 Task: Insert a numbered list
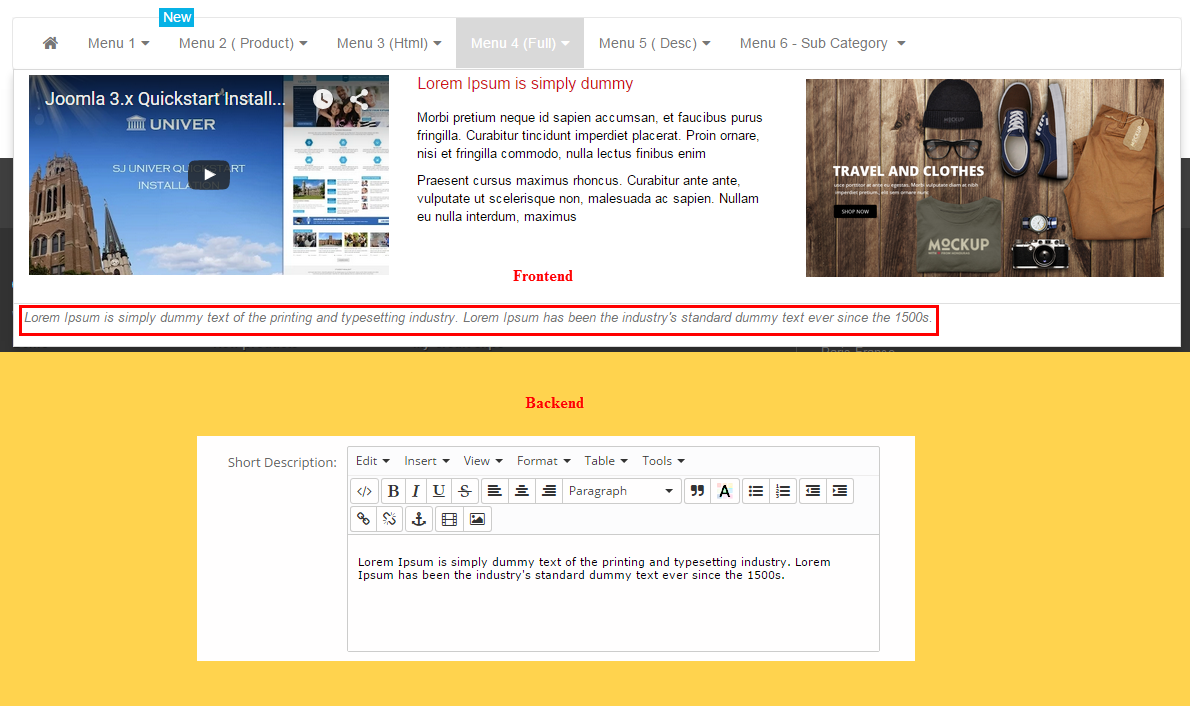click(783, 491)
